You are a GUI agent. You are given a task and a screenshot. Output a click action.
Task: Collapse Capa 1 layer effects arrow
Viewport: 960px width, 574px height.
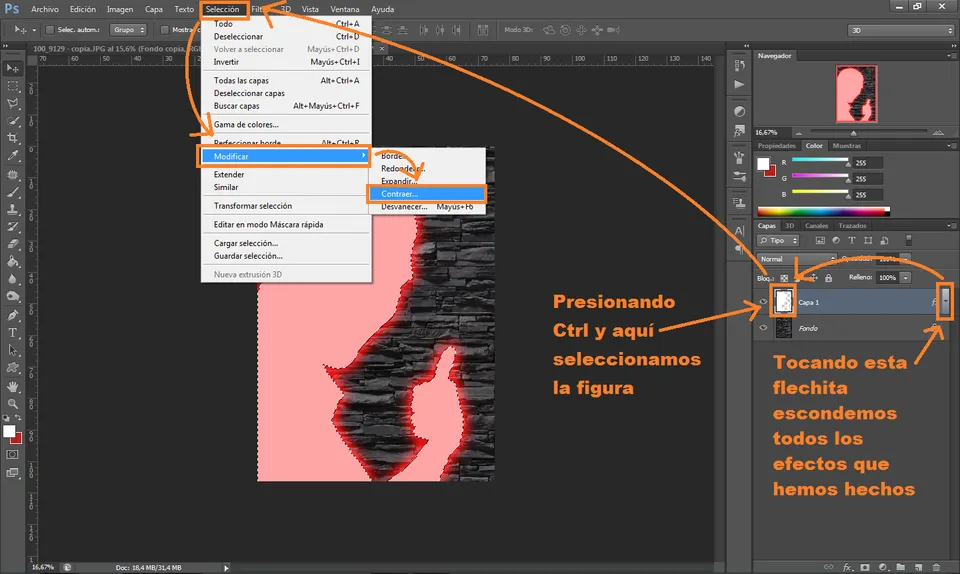(945, 302)
